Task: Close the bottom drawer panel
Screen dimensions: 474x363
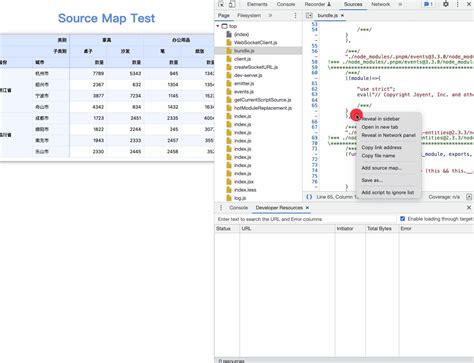Action: (x=469, y=208)
